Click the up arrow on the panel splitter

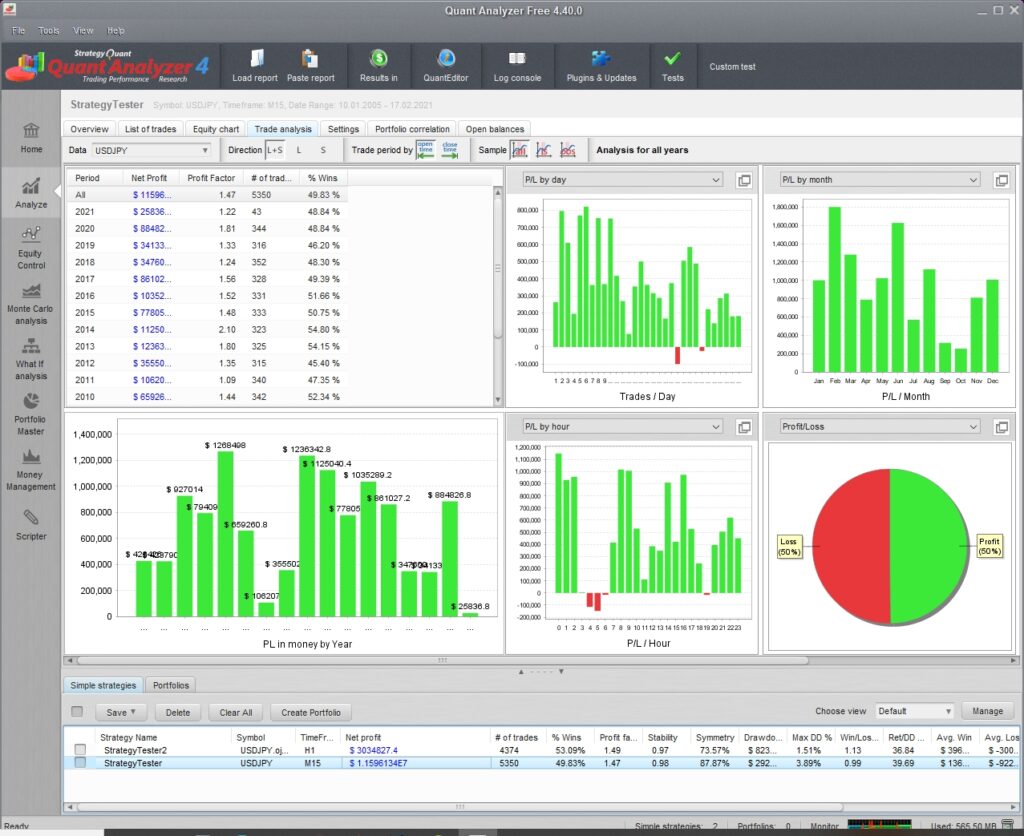click(521, 671)
